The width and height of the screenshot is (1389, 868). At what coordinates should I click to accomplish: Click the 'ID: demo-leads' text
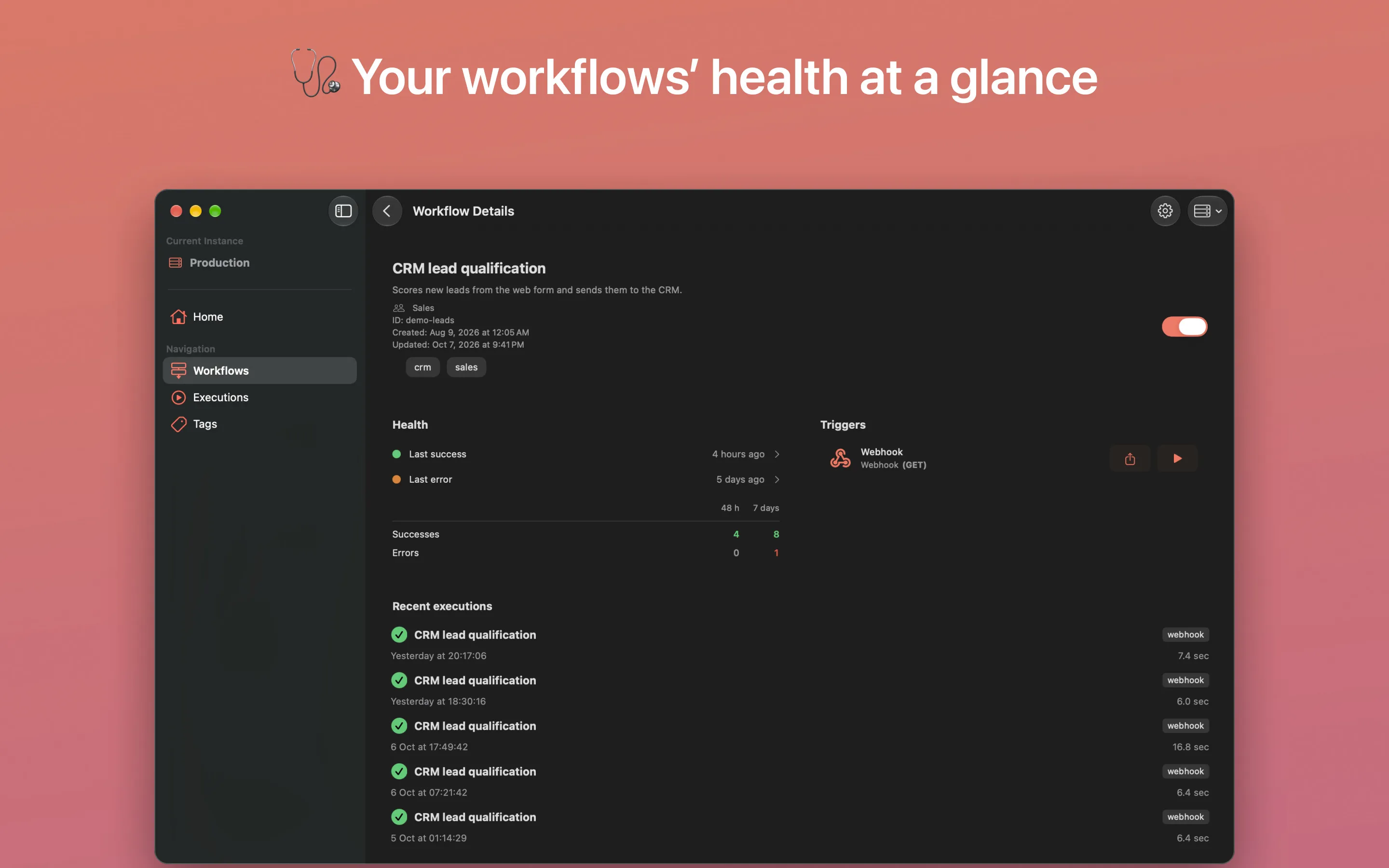pos(423,320)
